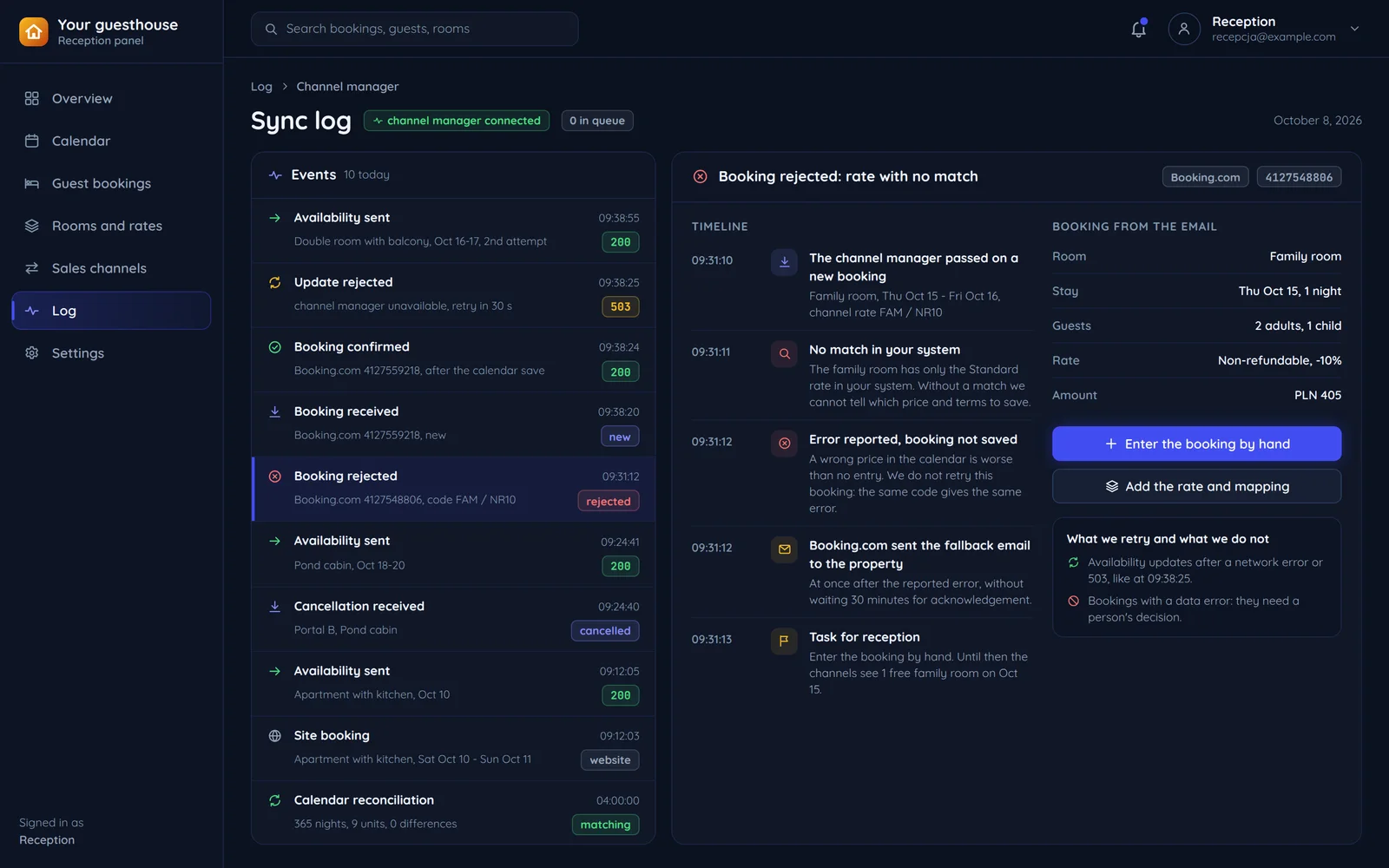Click the globe icon on Site booking
This screenshot has height=868, width=1389.
275,736
